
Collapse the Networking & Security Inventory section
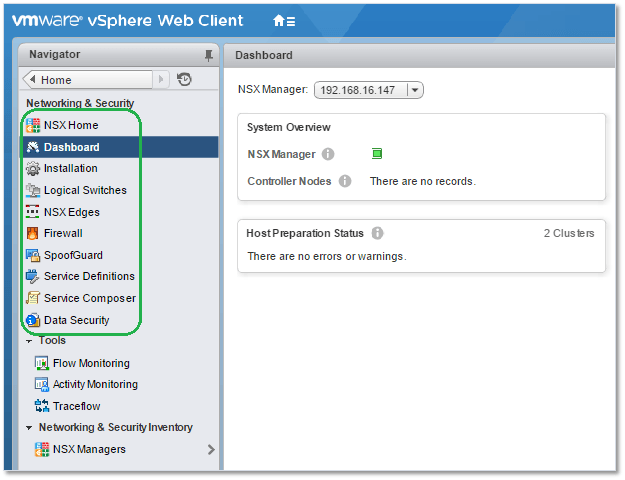click(x=29, y=428)
